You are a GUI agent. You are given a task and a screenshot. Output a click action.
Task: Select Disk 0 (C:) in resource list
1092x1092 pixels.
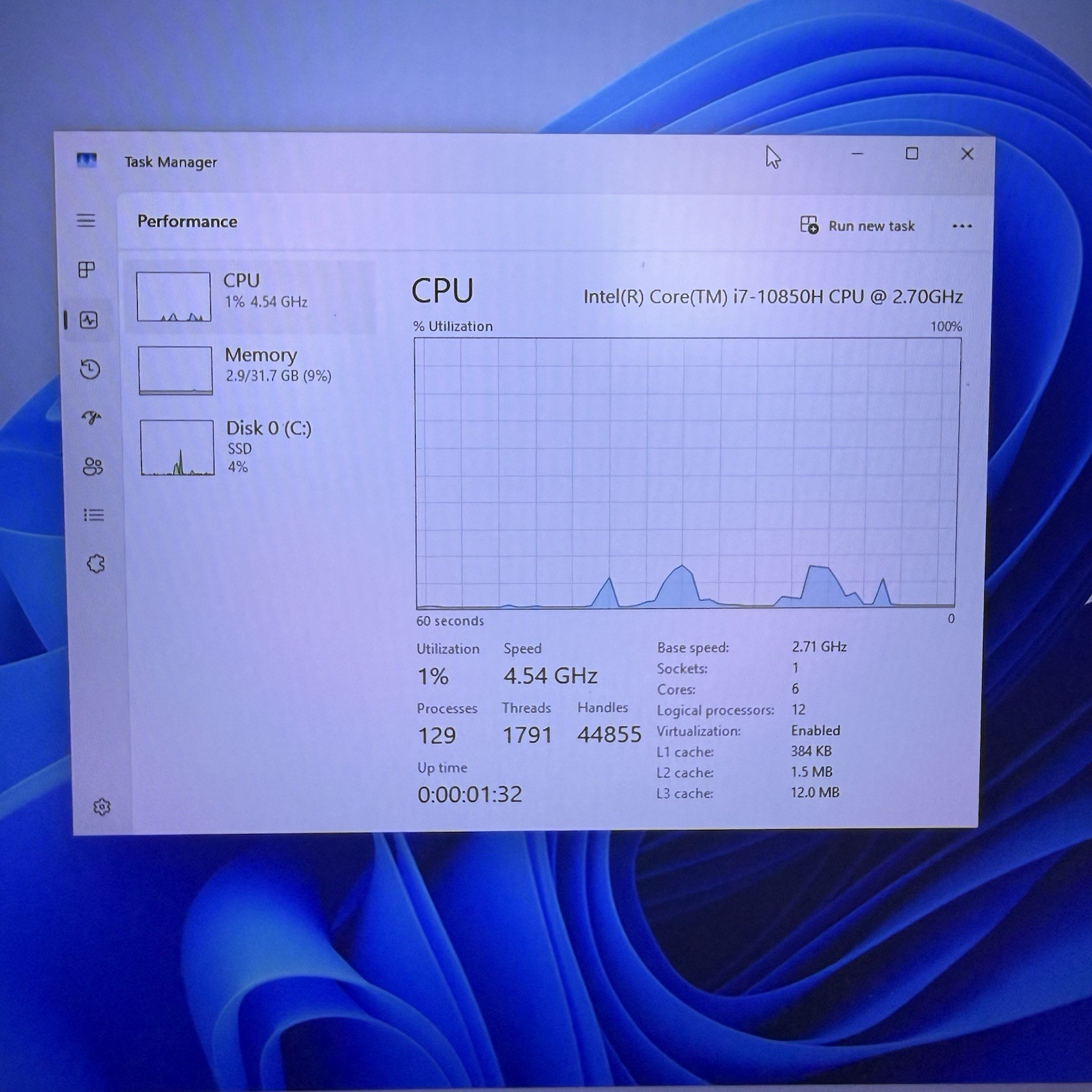coord(253,447)
